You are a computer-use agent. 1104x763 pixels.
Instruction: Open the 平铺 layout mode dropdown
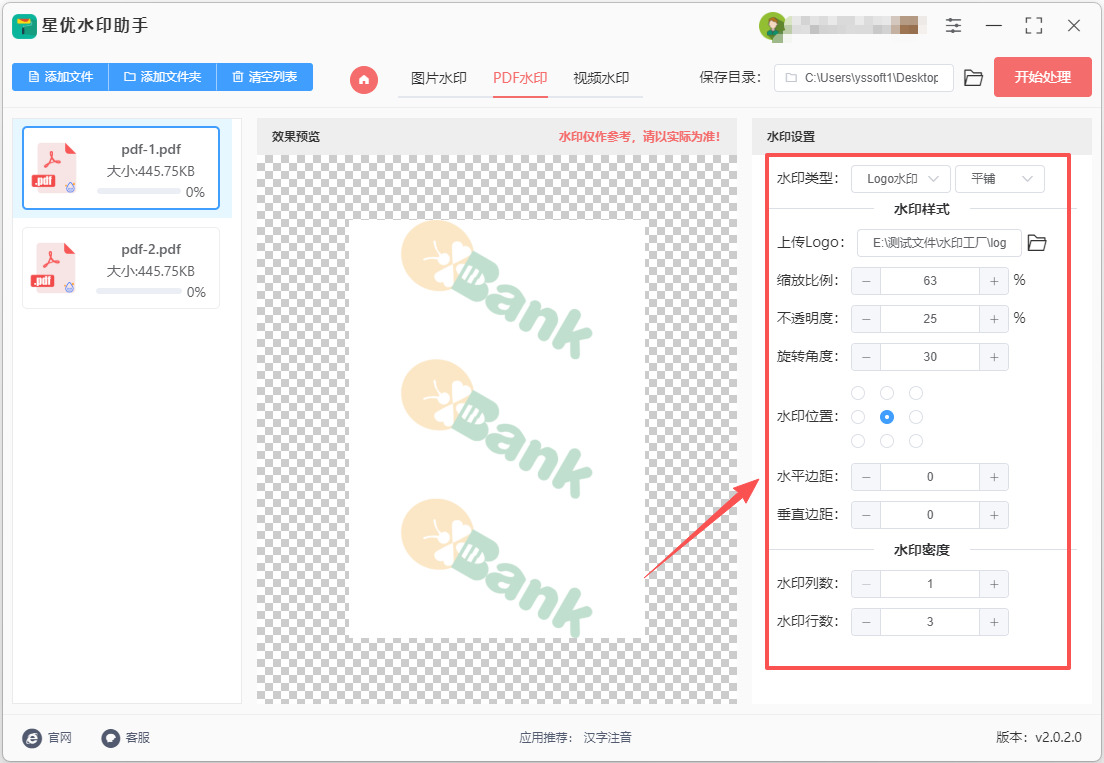pyautogui.click(x=1000, y=179)
